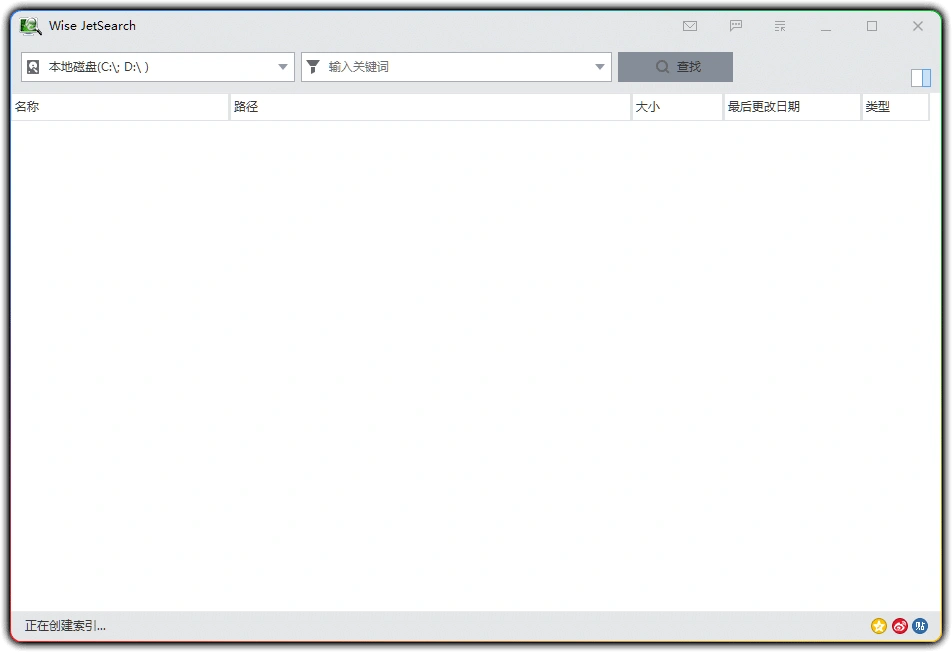This screenshot has height=652, width=952.
Task: Sort results by 最后更改日期 column
Action: point(792,107)
